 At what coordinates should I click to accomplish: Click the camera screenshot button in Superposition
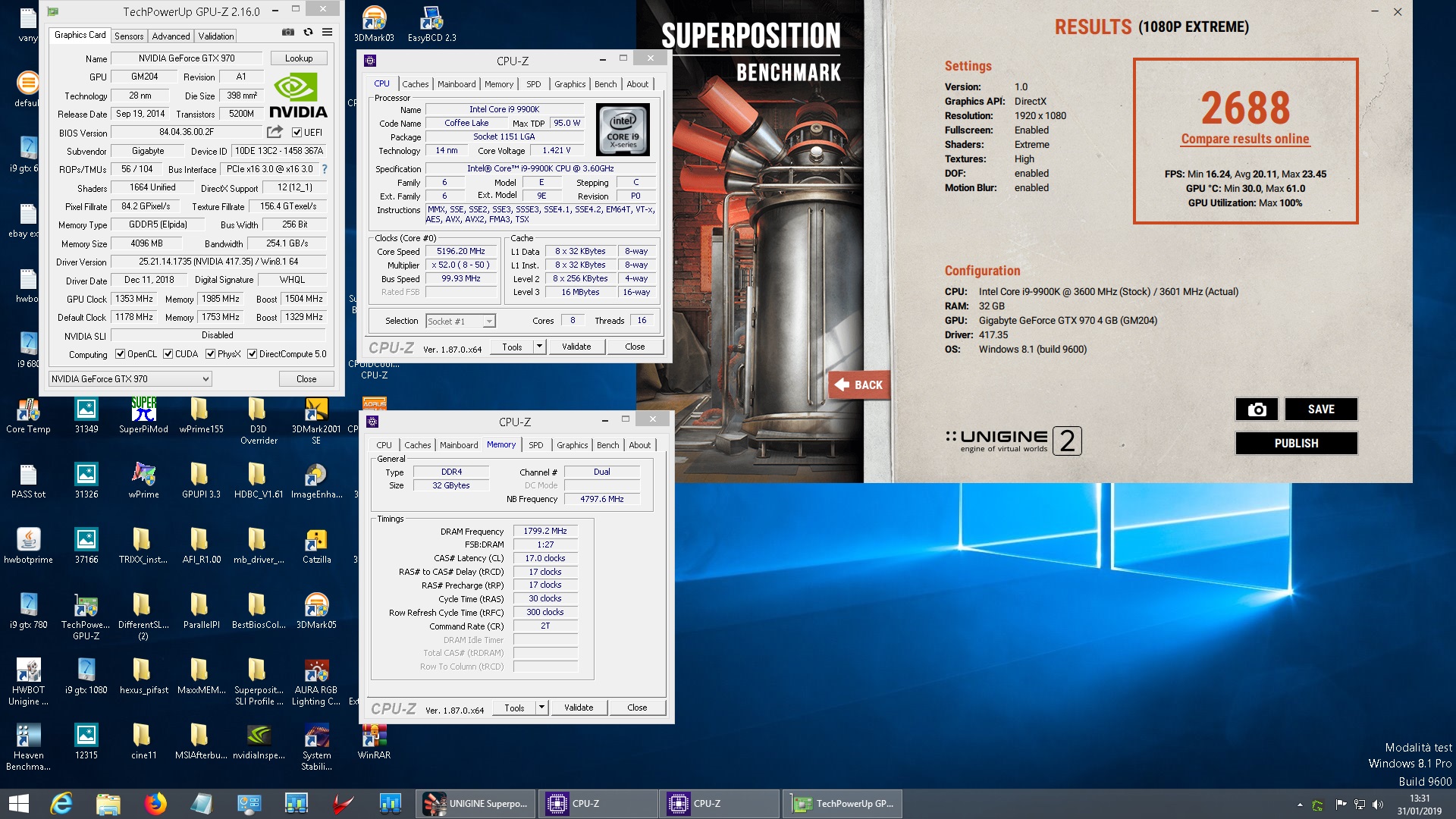(1257, 409)
